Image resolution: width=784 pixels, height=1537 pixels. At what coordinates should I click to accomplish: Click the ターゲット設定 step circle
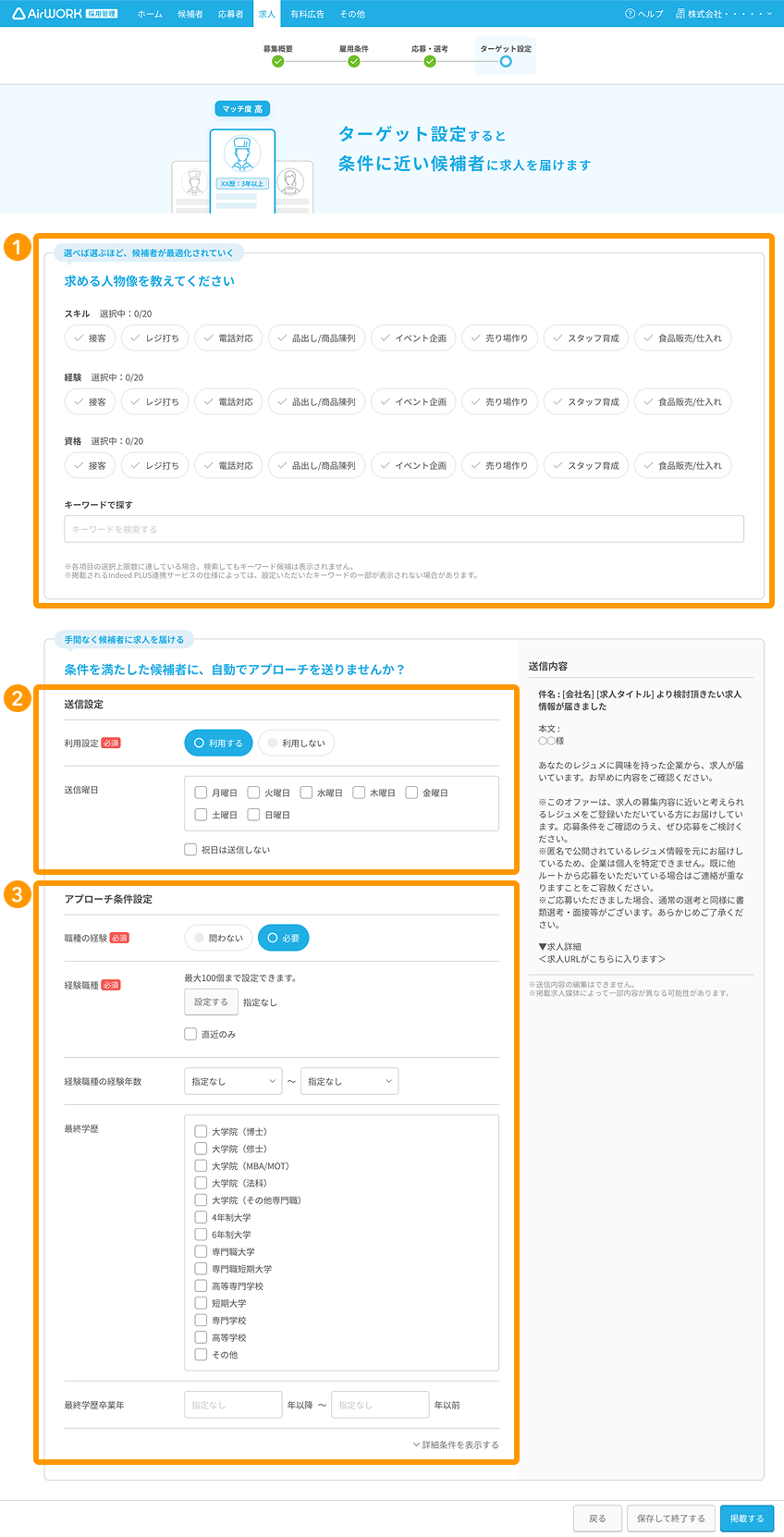tap(506, 62)
